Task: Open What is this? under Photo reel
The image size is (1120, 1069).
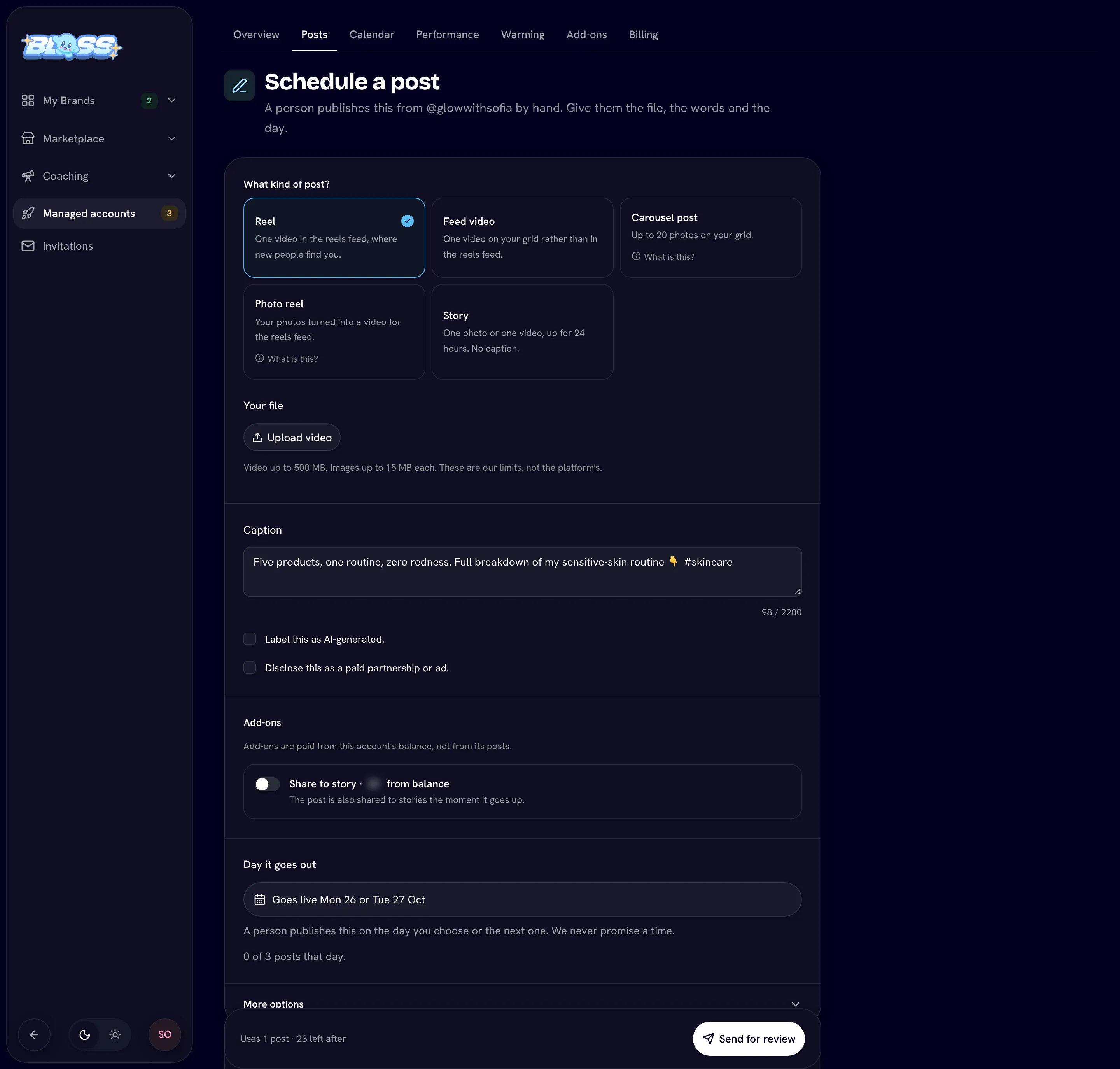Action: pyautogui.click(x=287, y=359)
